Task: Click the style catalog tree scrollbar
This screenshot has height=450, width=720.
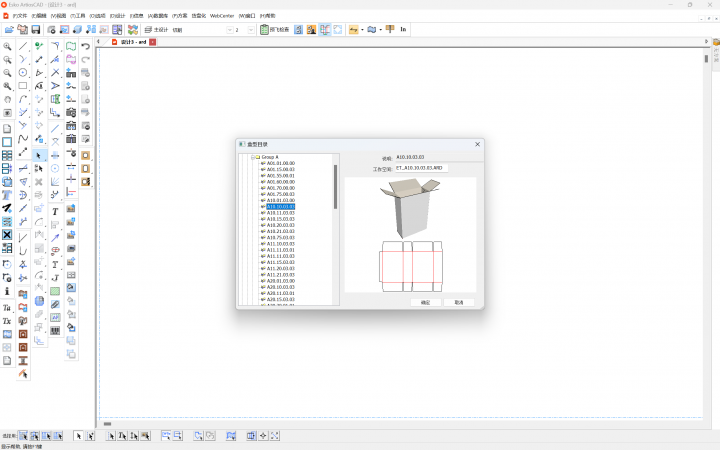Action: pos(336,187)
